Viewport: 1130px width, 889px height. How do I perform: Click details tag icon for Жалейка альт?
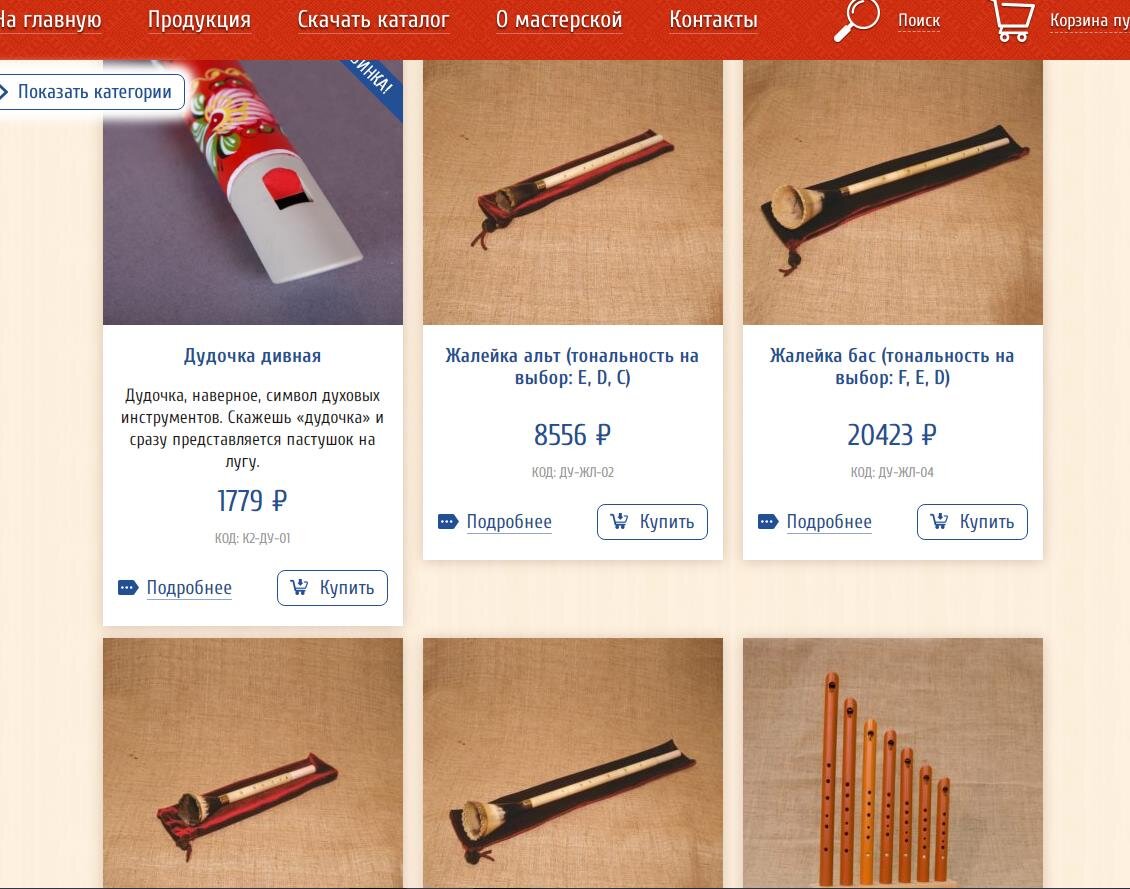tap(448, 522)
